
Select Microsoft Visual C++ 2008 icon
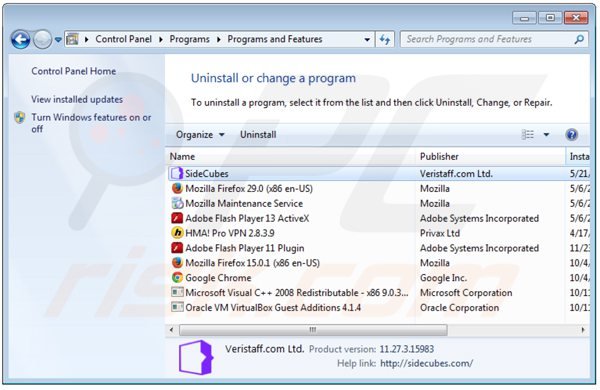pyautogui.click(x=177, y=292)
